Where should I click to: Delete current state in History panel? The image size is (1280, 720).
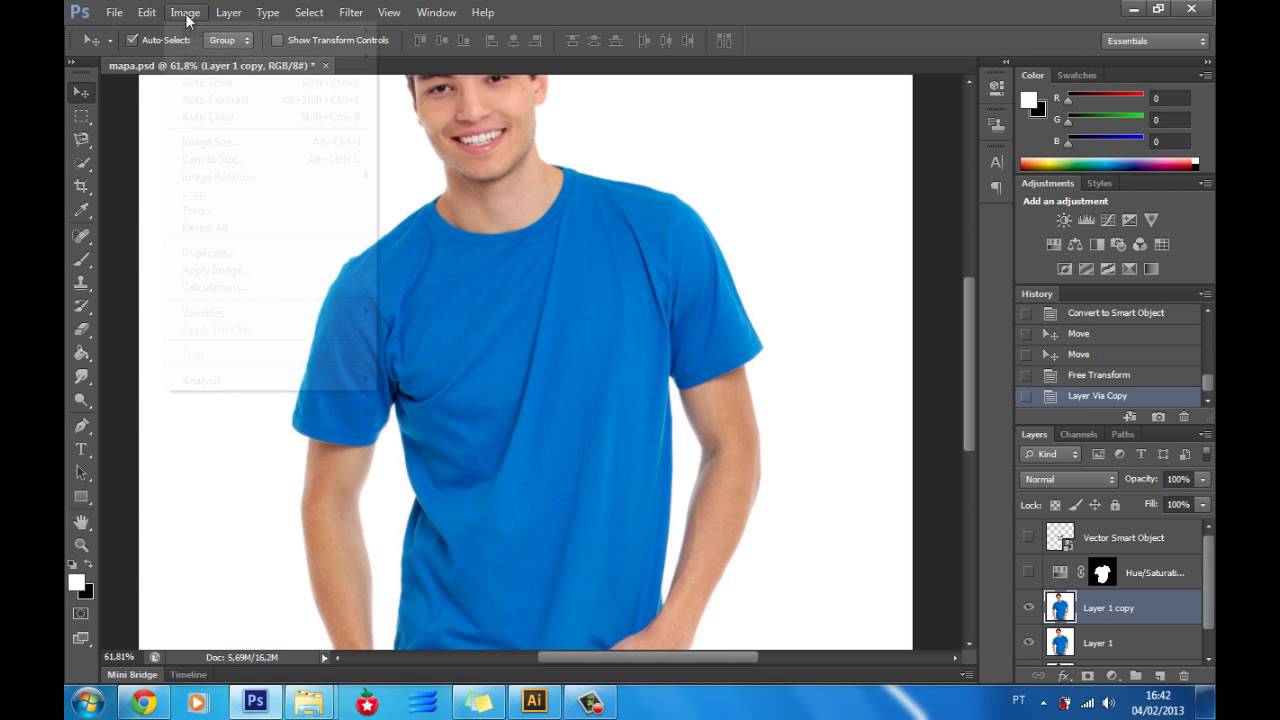click(x=1184, y=417)
